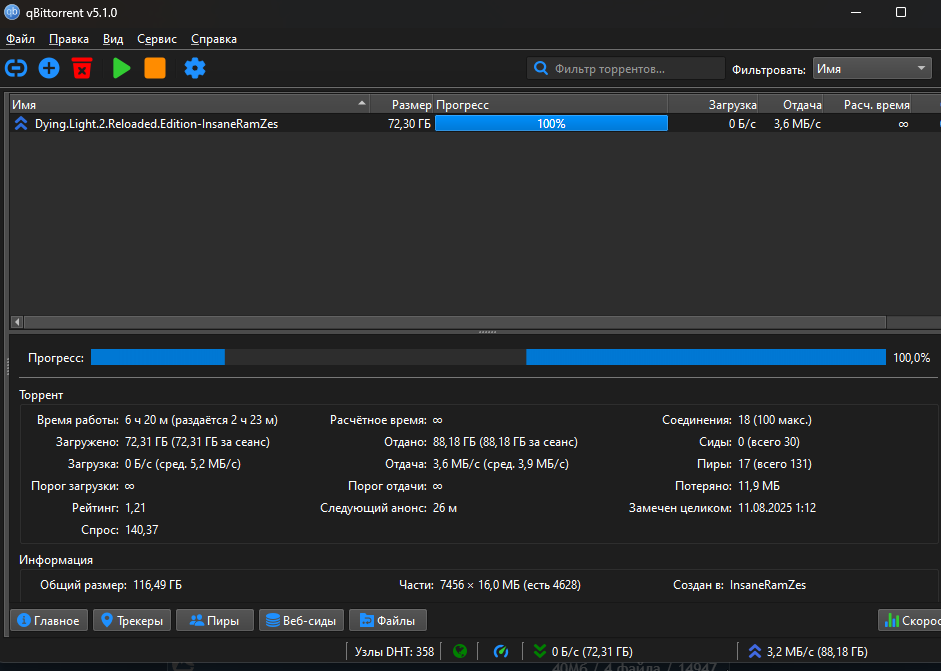Click upload speed indicator 3,2 МБ/с (88,18 ГБ)
The width and height of the screenshot is (941, 671).
pos(808,651)
